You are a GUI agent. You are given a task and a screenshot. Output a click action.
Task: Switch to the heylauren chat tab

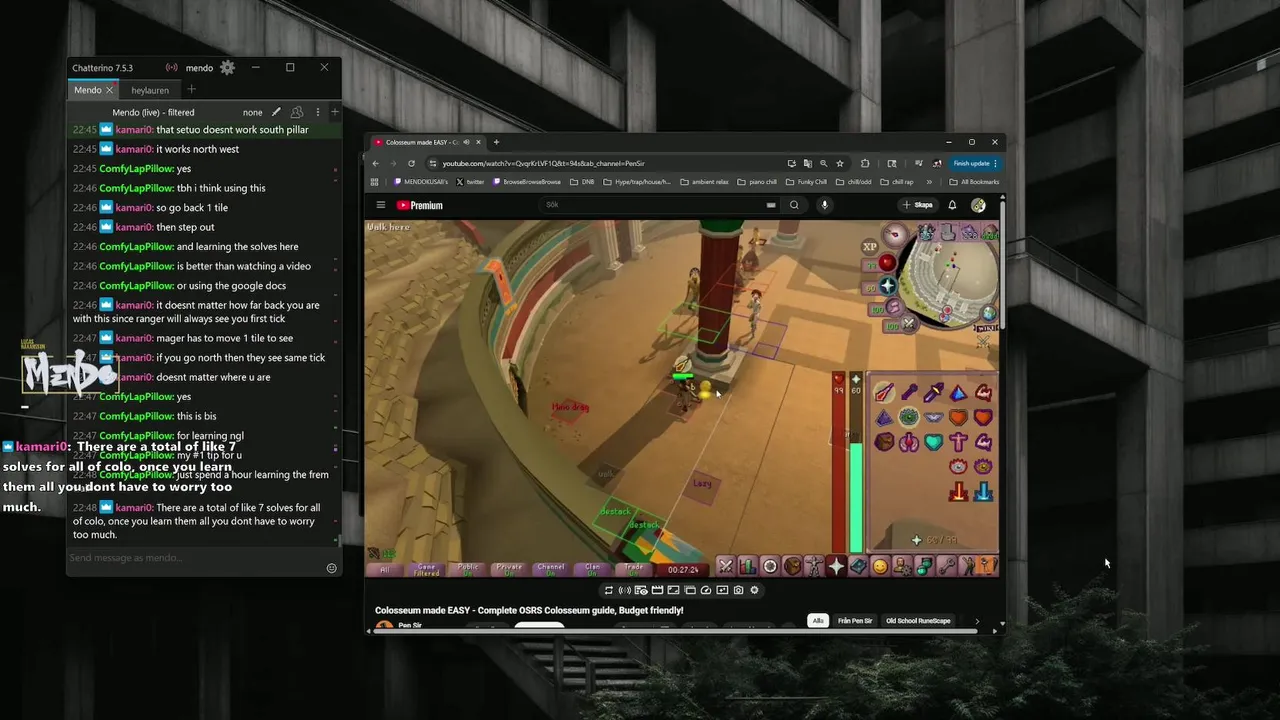pyautogui.click(x=150, y=90)
